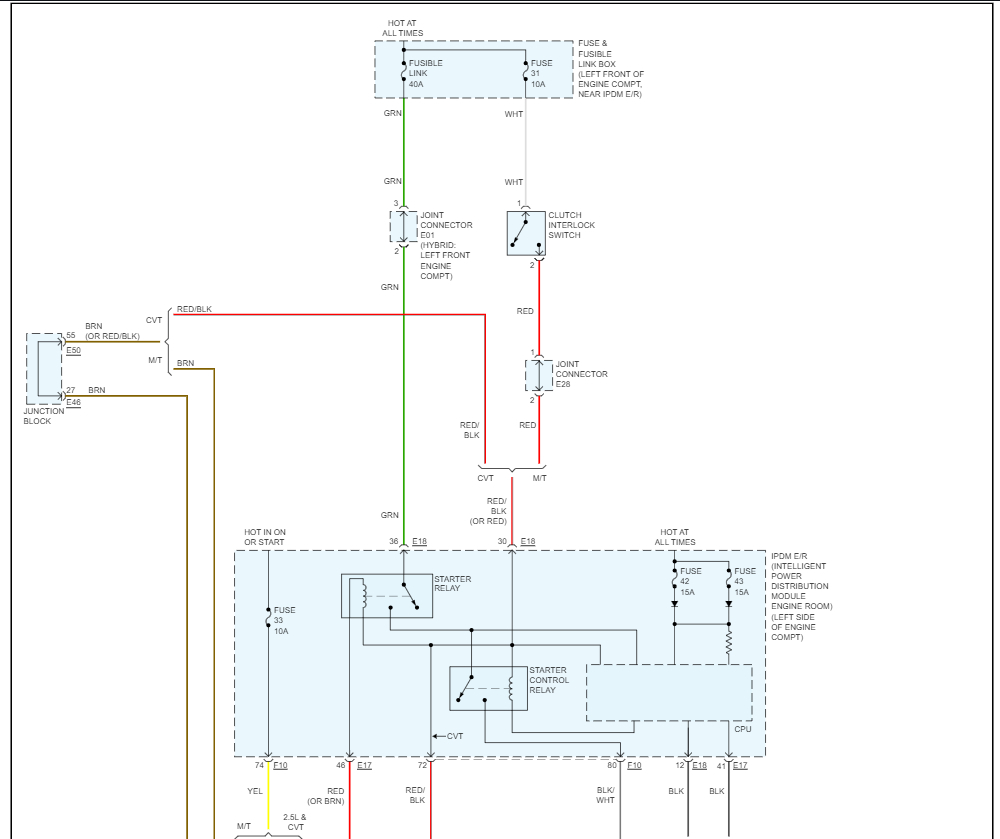Click the 'IPDM E/R' module description
1000x839 pixels.
[x=802, y=597]
